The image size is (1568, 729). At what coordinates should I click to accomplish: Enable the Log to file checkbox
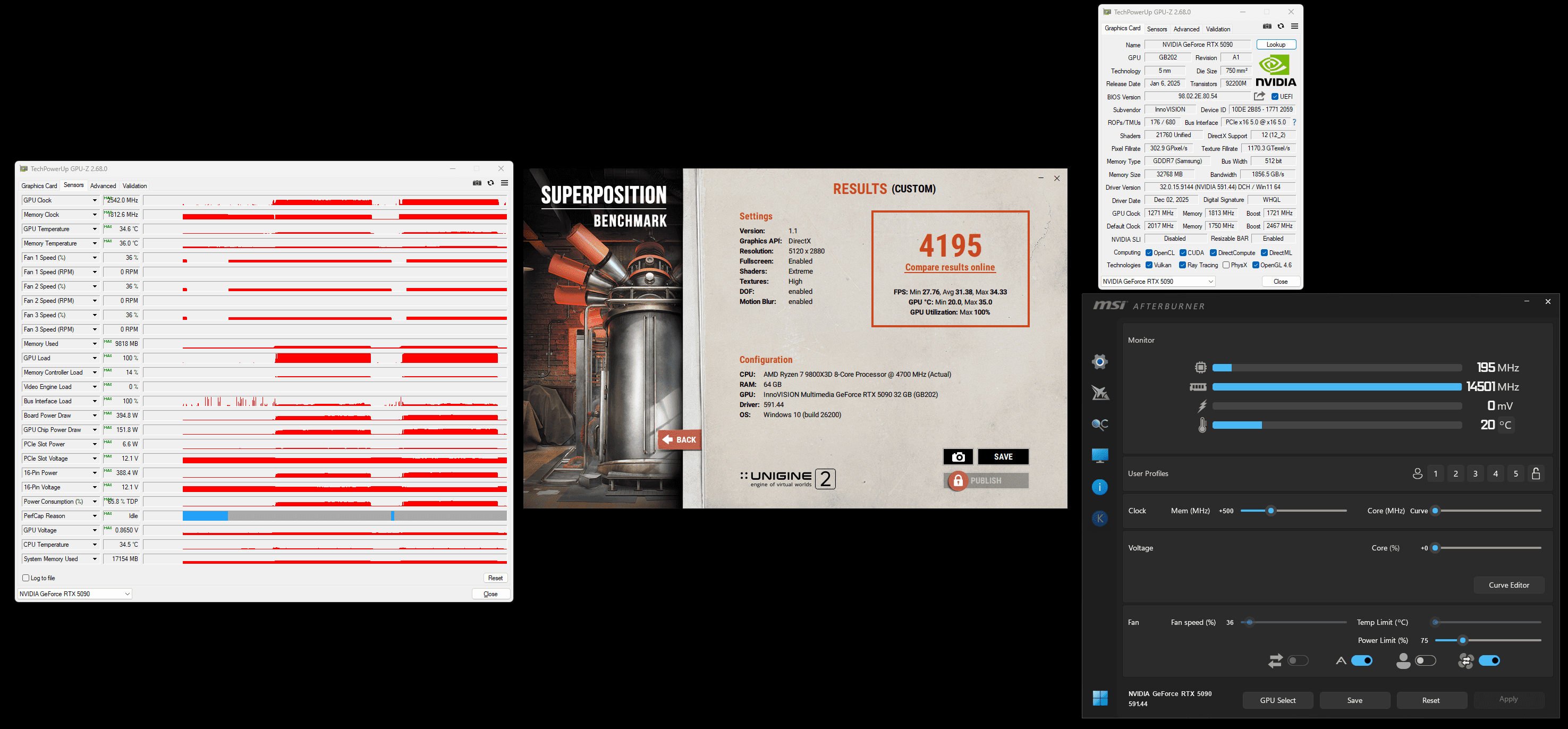tap(26, 578)
